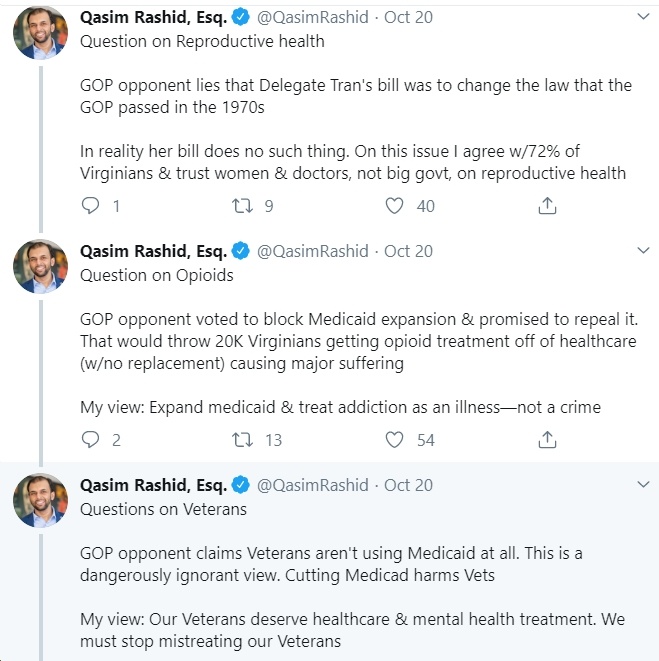659x661 pixels.
Task: Like the Opioids tweet with 54 likes
Action: click(394, 440)
